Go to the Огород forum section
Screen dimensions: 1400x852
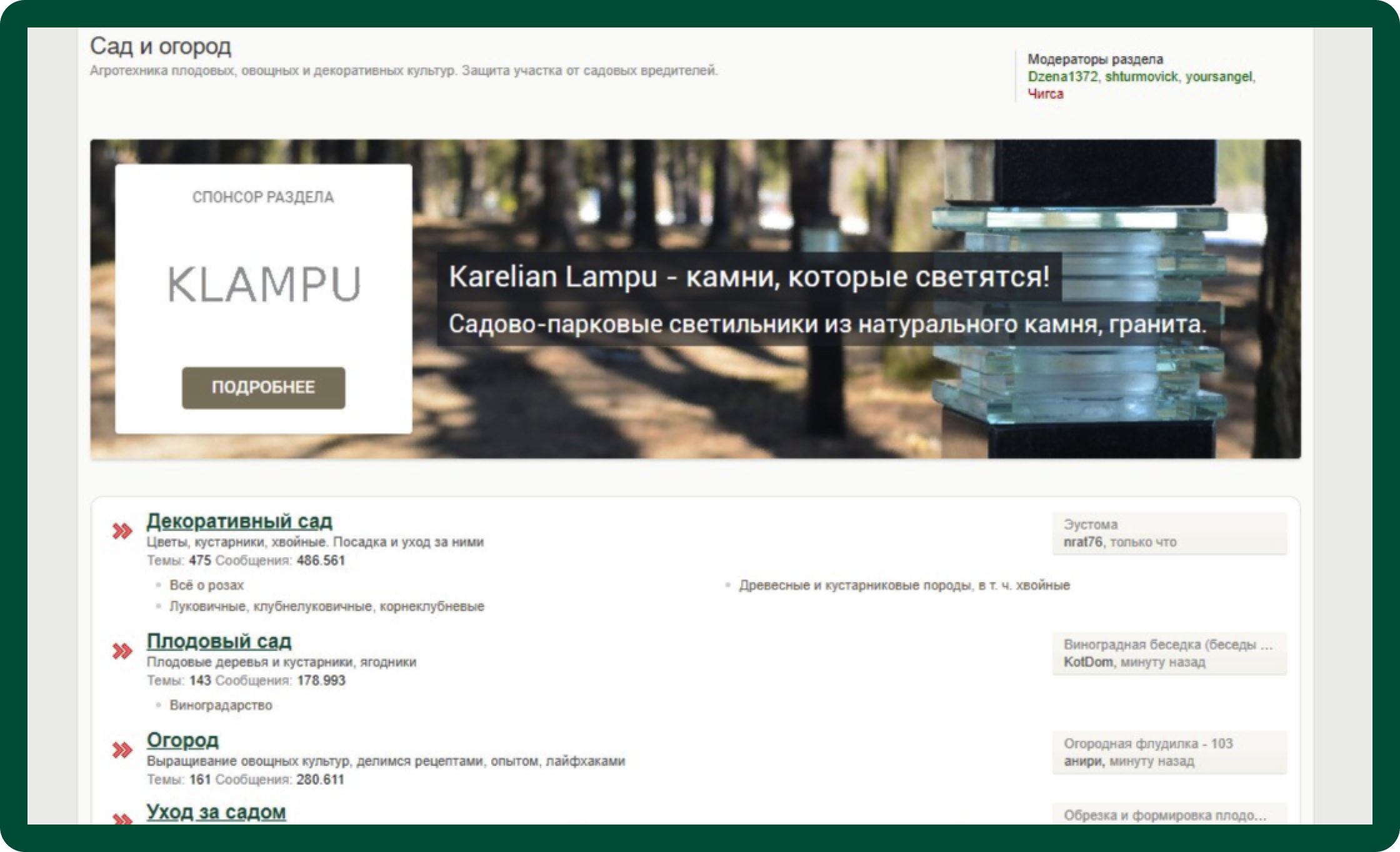182,740
